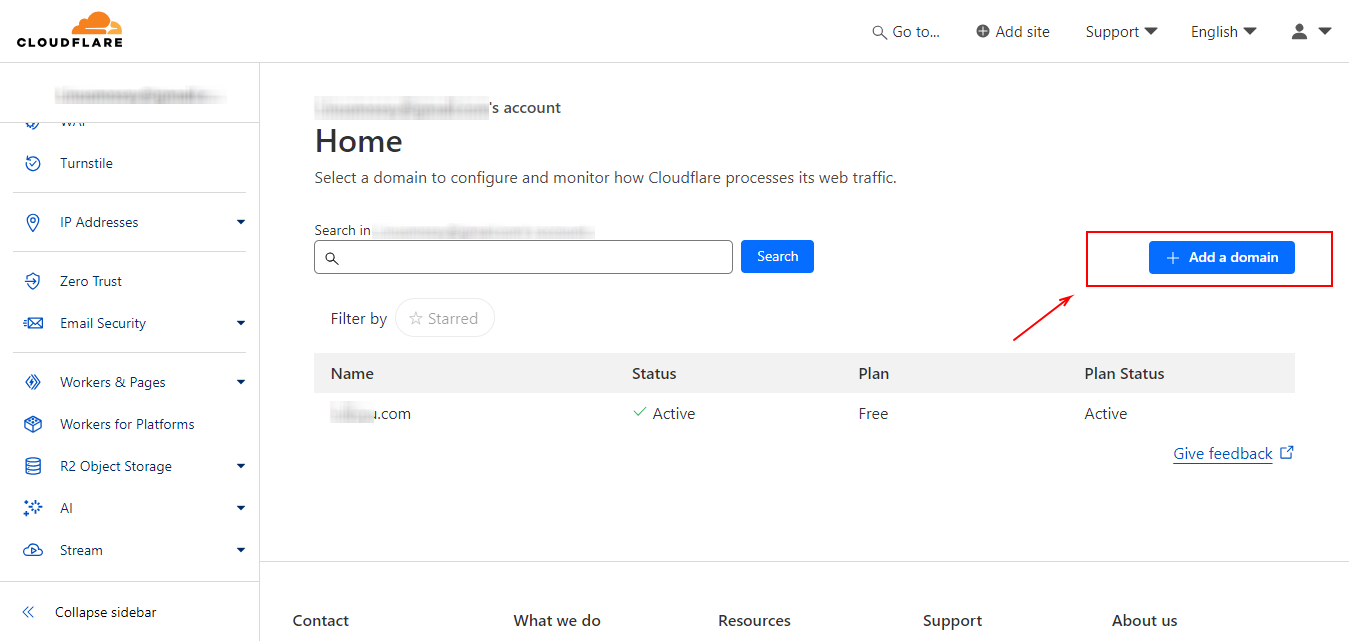1349x641 pixels.
Task: Open the English language dropdown
Action: pyautogui.click(x=1223, y=32)
